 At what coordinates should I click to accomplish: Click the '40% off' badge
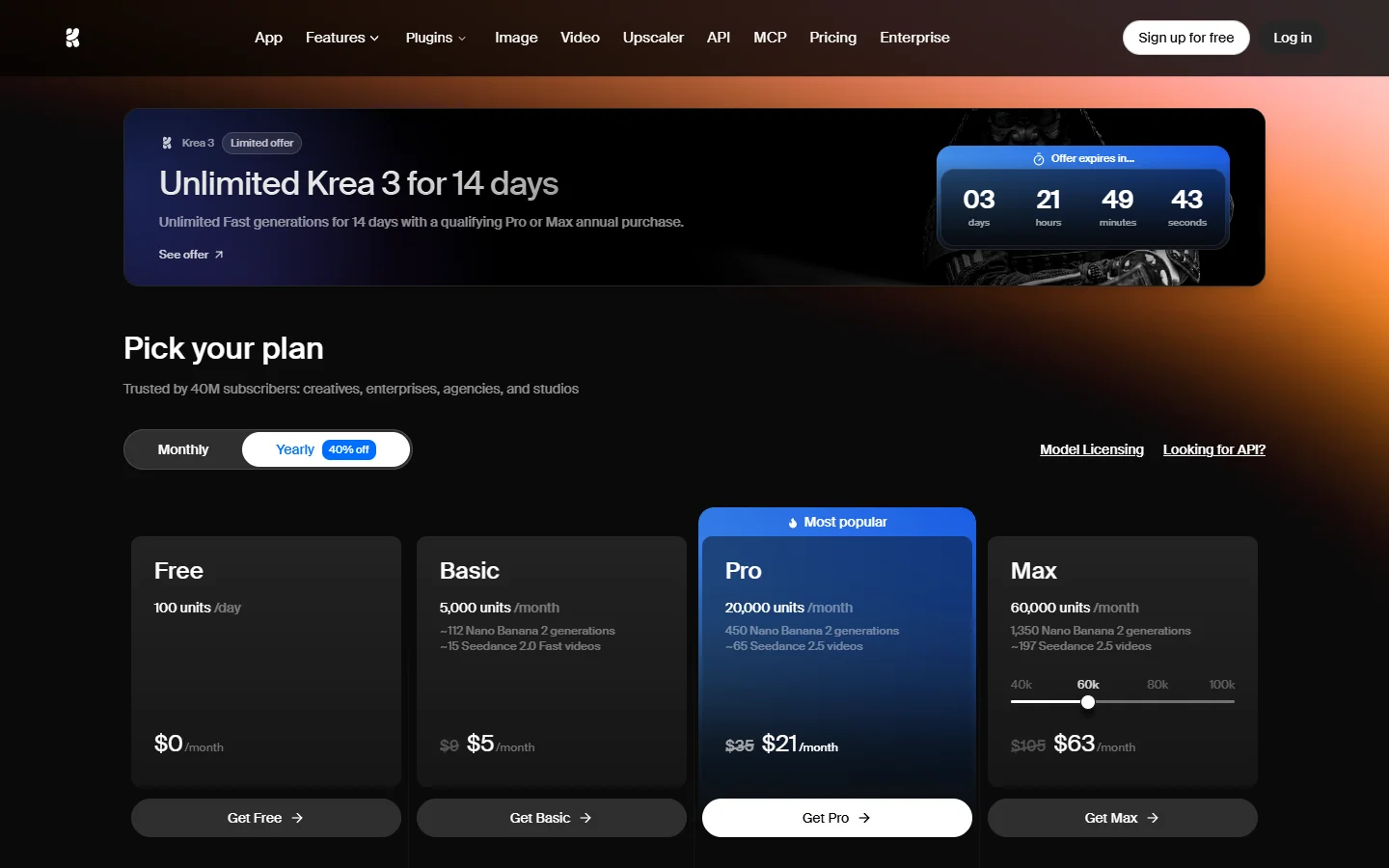349,449
